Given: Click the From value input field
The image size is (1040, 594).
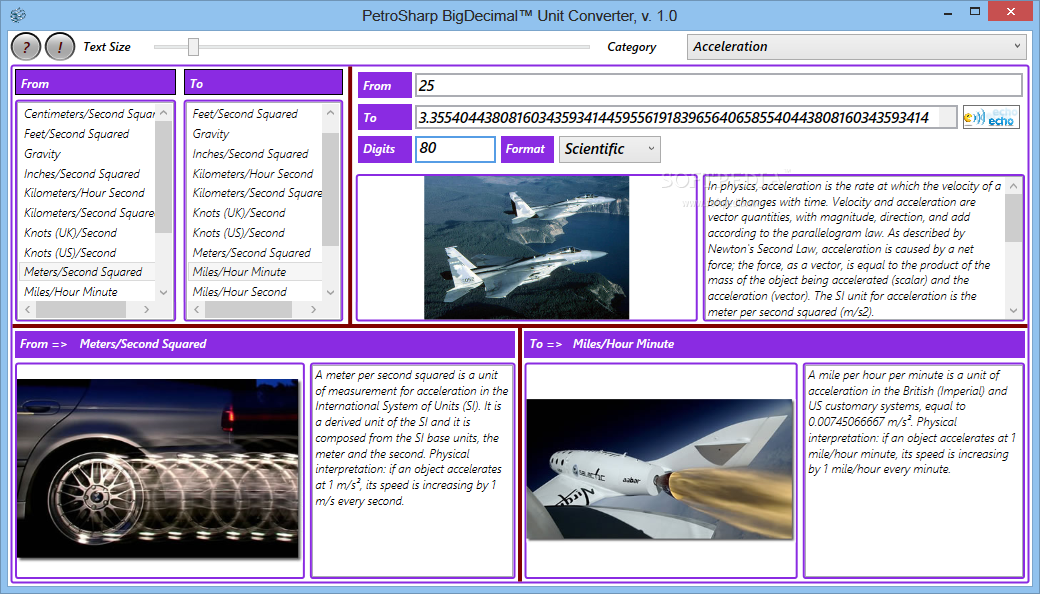Looking at the screenshot, I should (x=718, y=86).
